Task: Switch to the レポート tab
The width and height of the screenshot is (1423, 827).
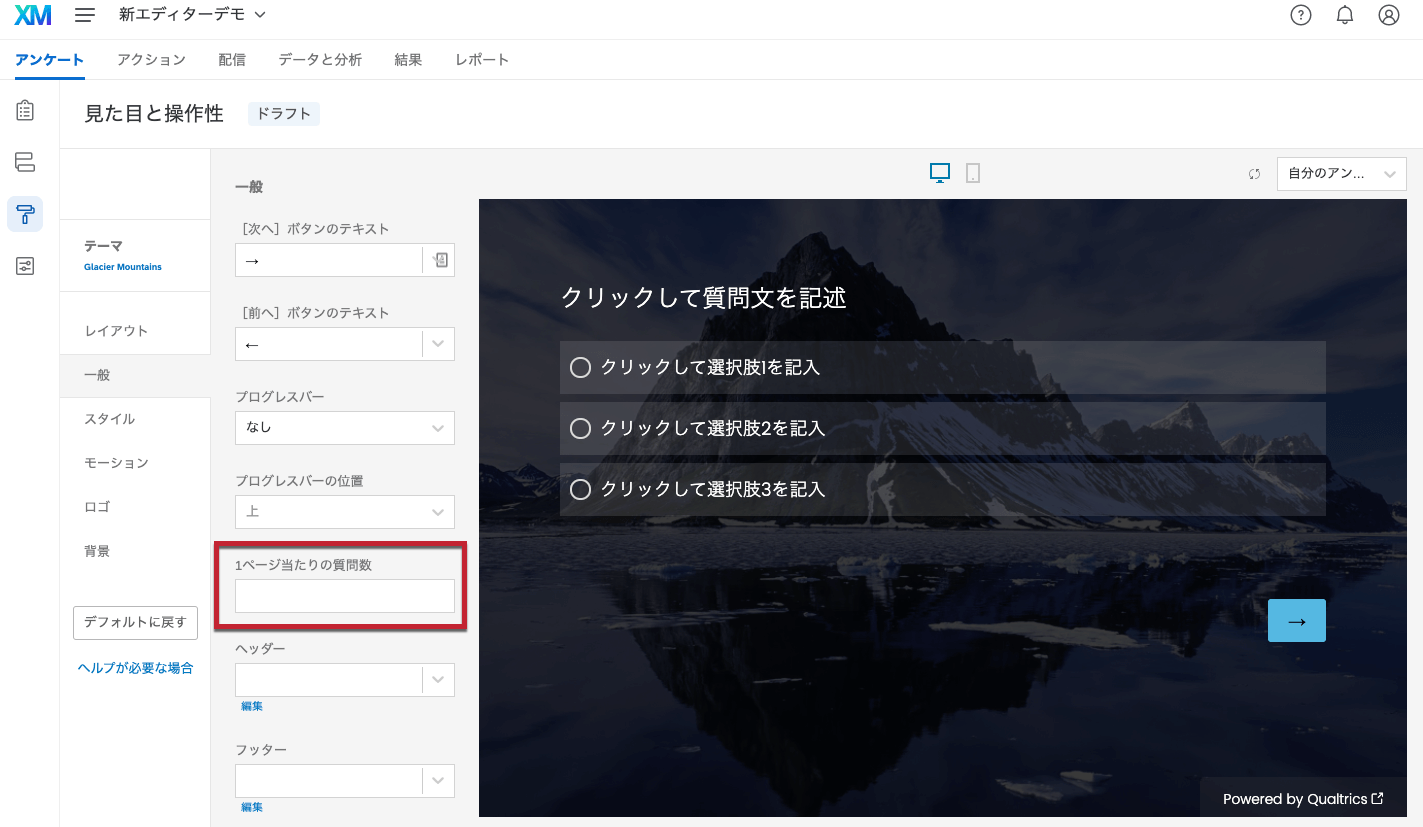Action: (x=482, y=60)
